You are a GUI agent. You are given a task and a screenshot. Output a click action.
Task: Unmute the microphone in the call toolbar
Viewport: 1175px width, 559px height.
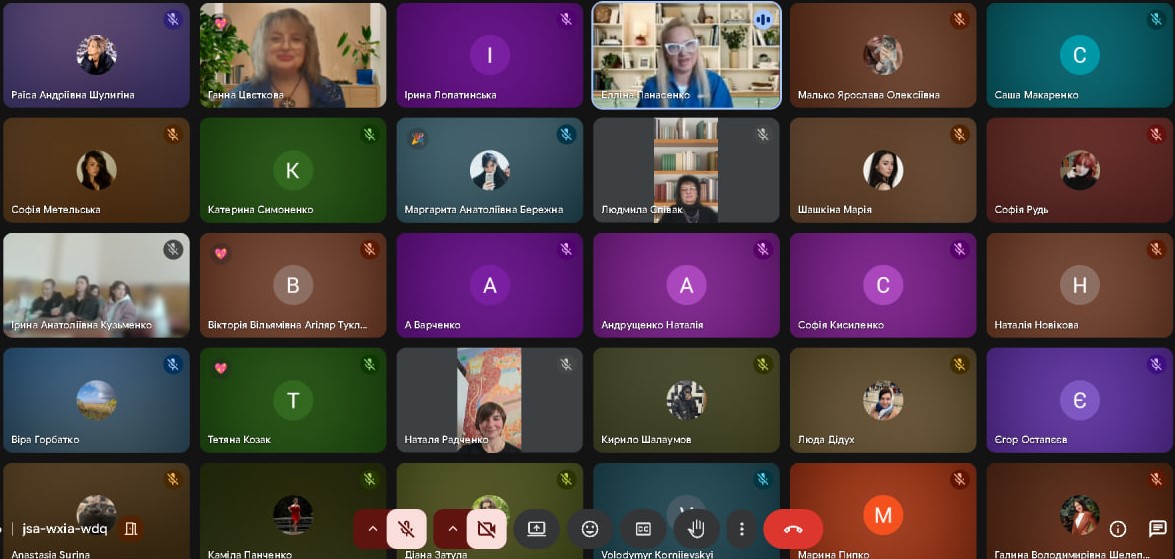(x=407, y=529)
